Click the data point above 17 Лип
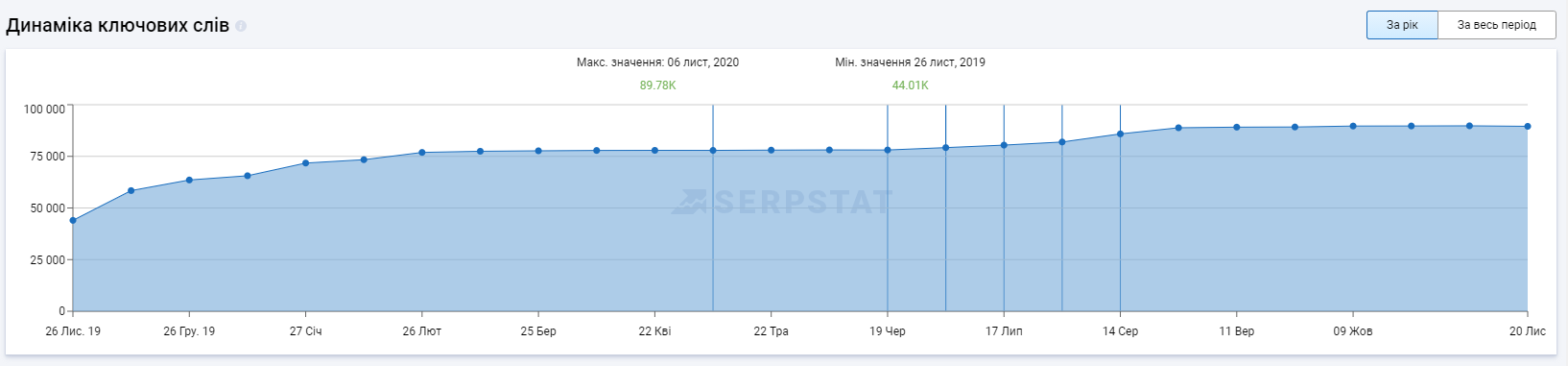 [1004, 145]
